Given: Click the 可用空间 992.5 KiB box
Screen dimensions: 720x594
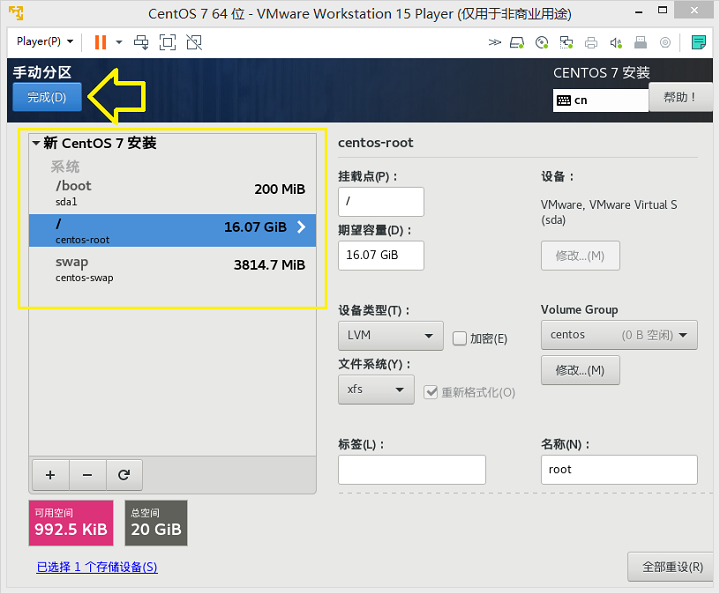Looking at the screenshot, I should 71,523.
